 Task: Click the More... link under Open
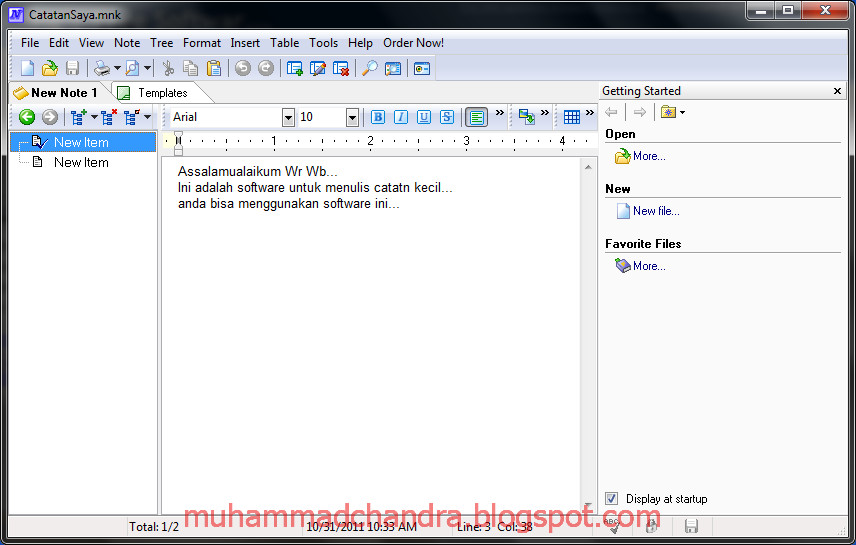click(649, 156)
